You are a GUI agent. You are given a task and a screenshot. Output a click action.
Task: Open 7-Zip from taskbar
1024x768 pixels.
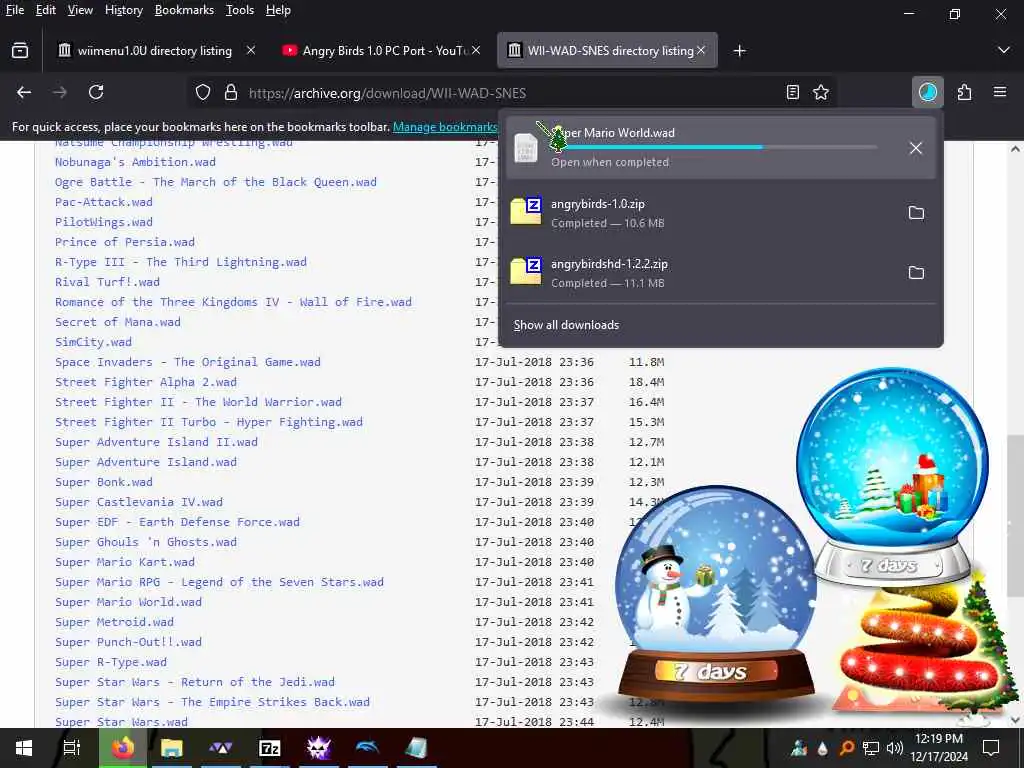pos(269,748)
